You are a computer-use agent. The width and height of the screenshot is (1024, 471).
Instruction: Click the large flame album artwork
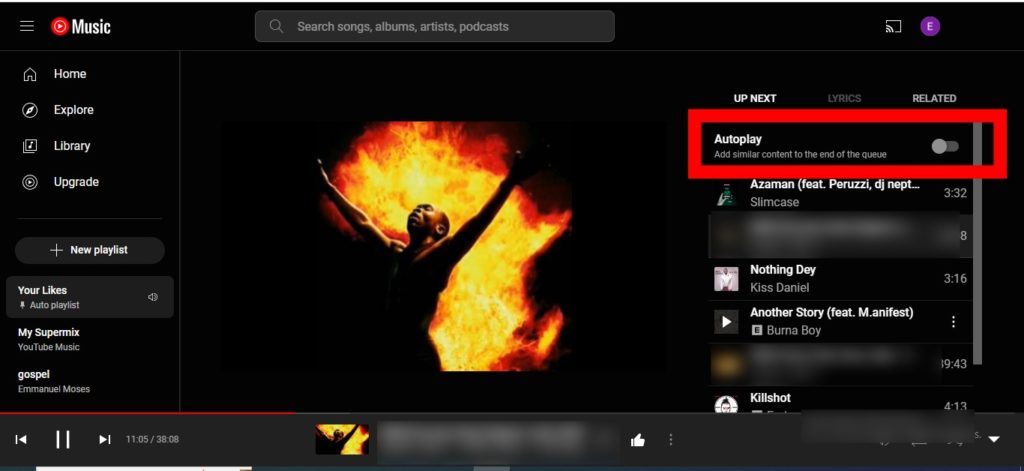pos(443,247)
